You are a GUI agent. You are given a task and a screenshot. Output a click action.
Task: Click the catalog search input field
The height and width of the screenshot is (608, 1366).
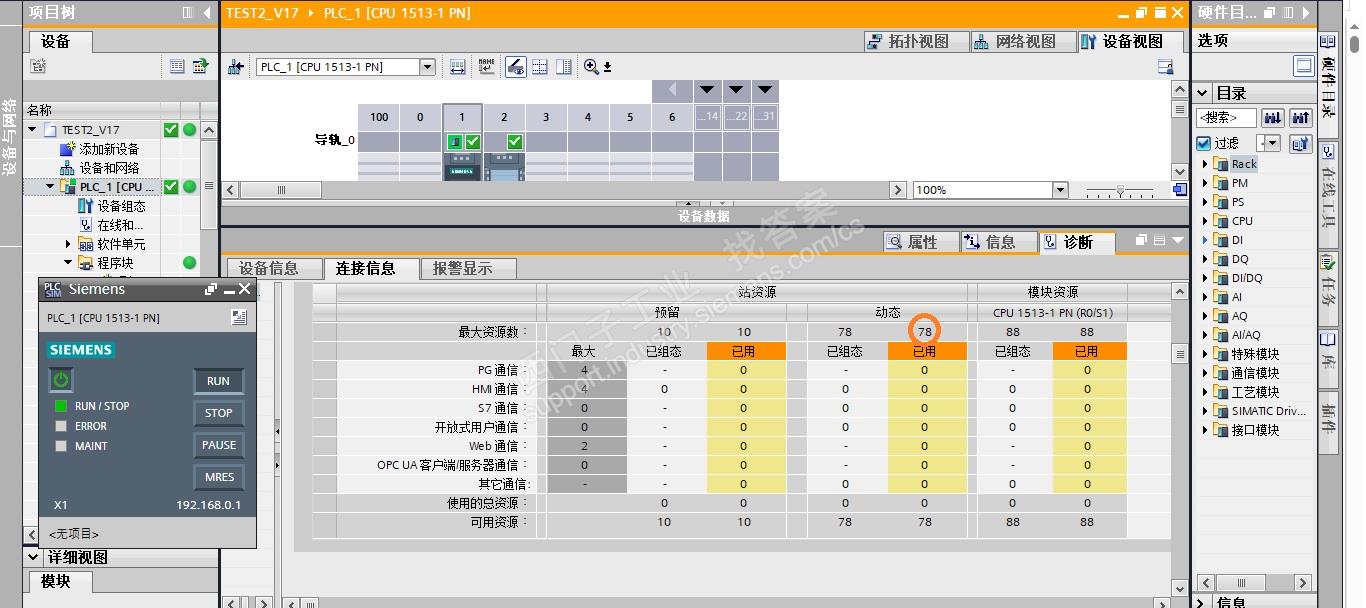pyautogui.click(x=1227, y=117)
